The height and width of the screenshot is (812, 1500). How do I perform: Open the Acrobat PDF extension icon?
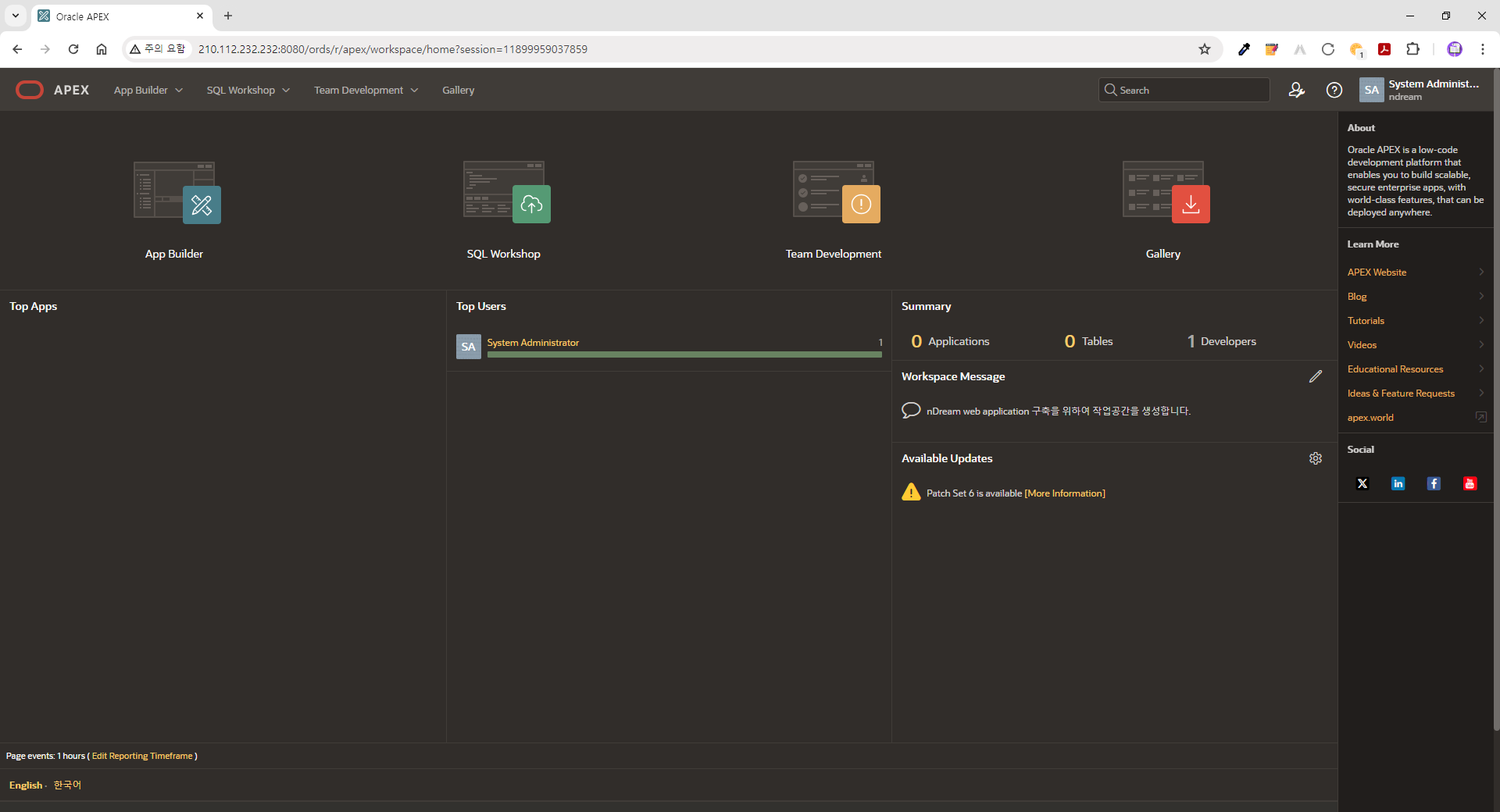coord(1384,49)
